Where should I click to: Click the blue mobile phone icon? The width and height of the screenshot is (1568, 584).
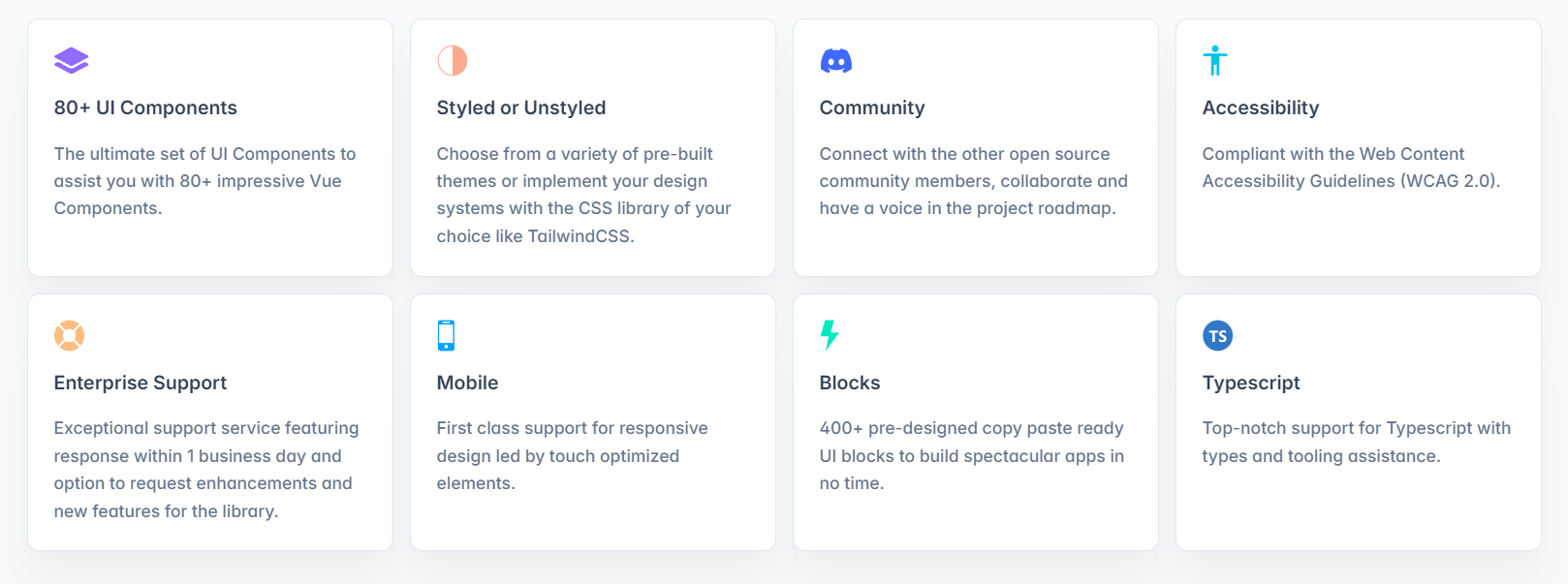coord(446,335)
